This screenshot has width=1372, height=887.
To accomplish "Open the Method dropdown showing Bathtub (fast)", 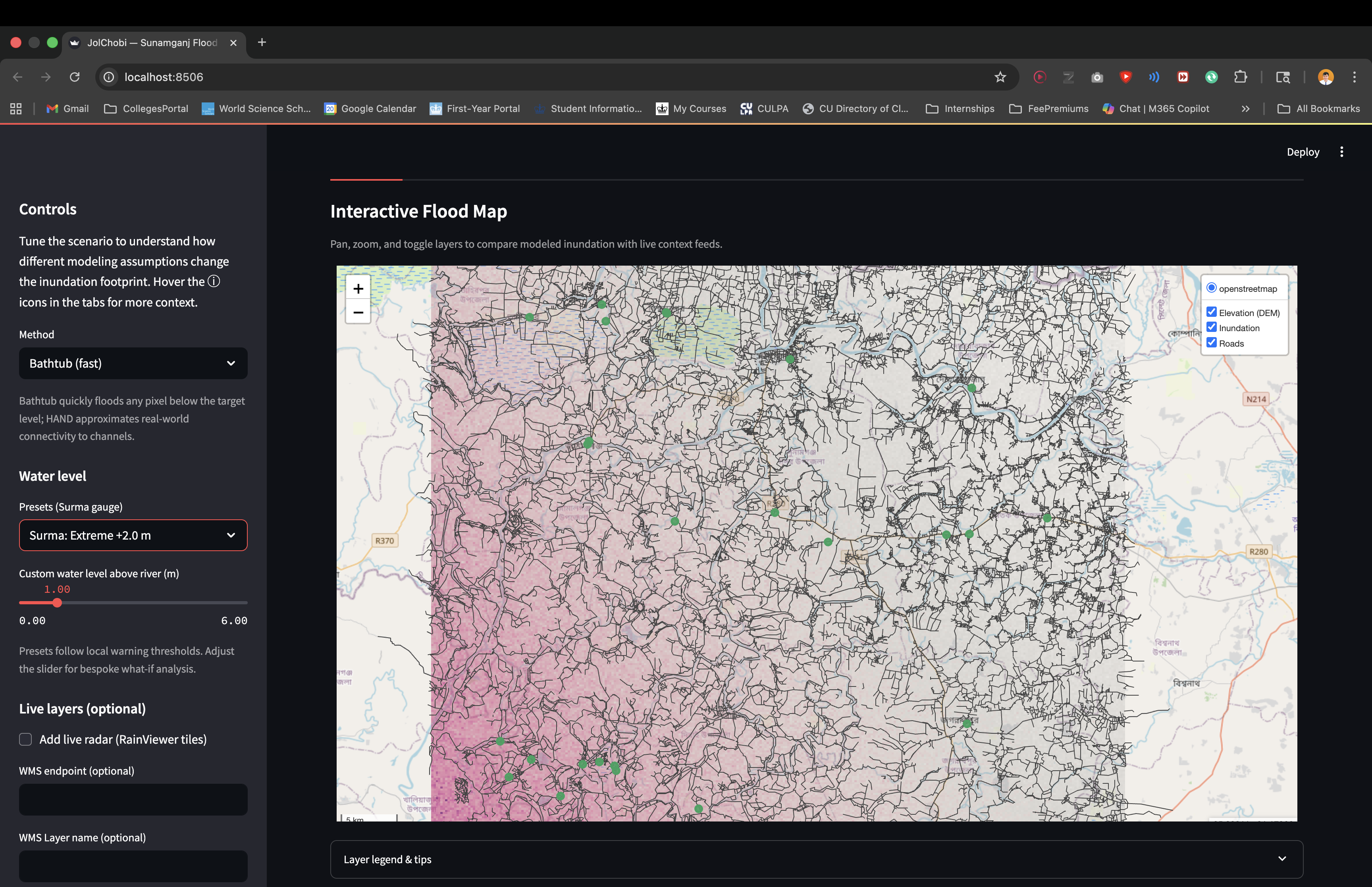I will click(133, 363).
